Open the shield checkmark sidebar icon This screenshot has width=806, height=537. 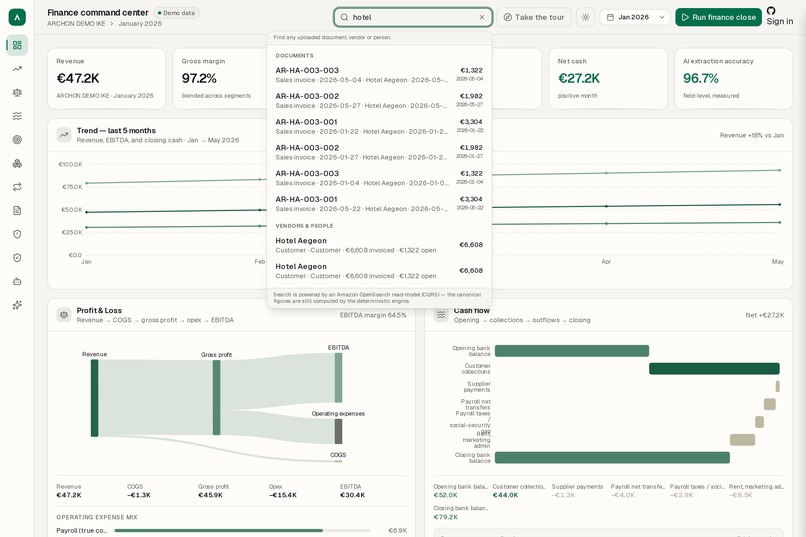(x=17, y=258)
